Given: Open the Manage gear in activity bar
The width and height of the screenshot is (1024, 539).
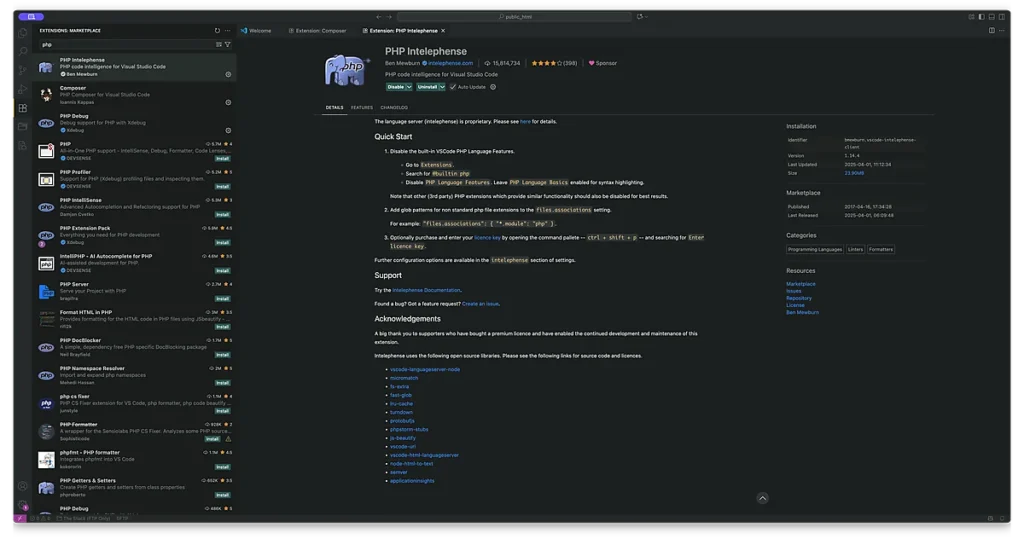Looking at the screenshot, I should (23, 505).
